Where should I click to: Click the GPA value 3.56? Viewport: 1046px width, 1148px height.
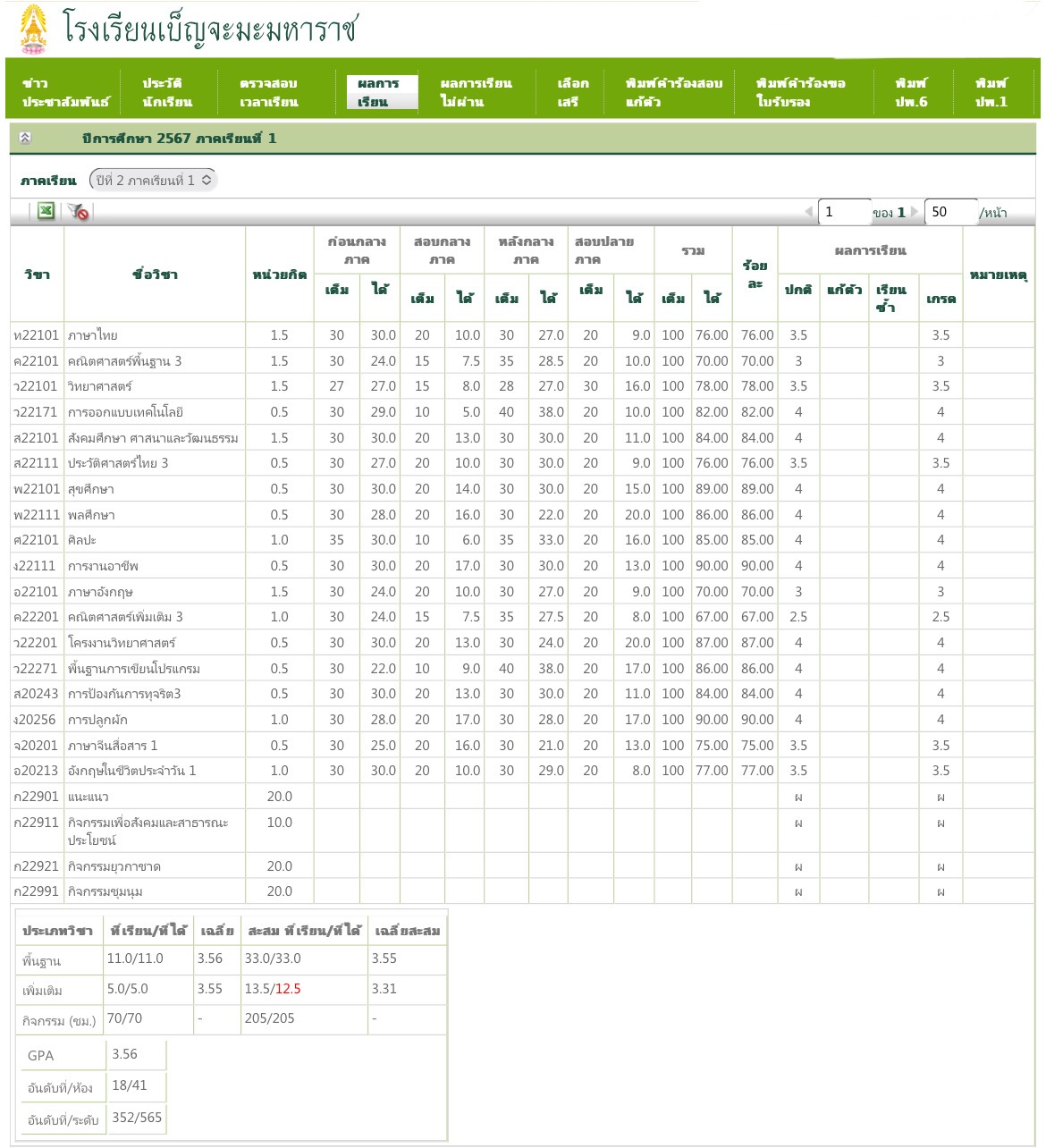pyautogui.click(x=125, y=1054)
